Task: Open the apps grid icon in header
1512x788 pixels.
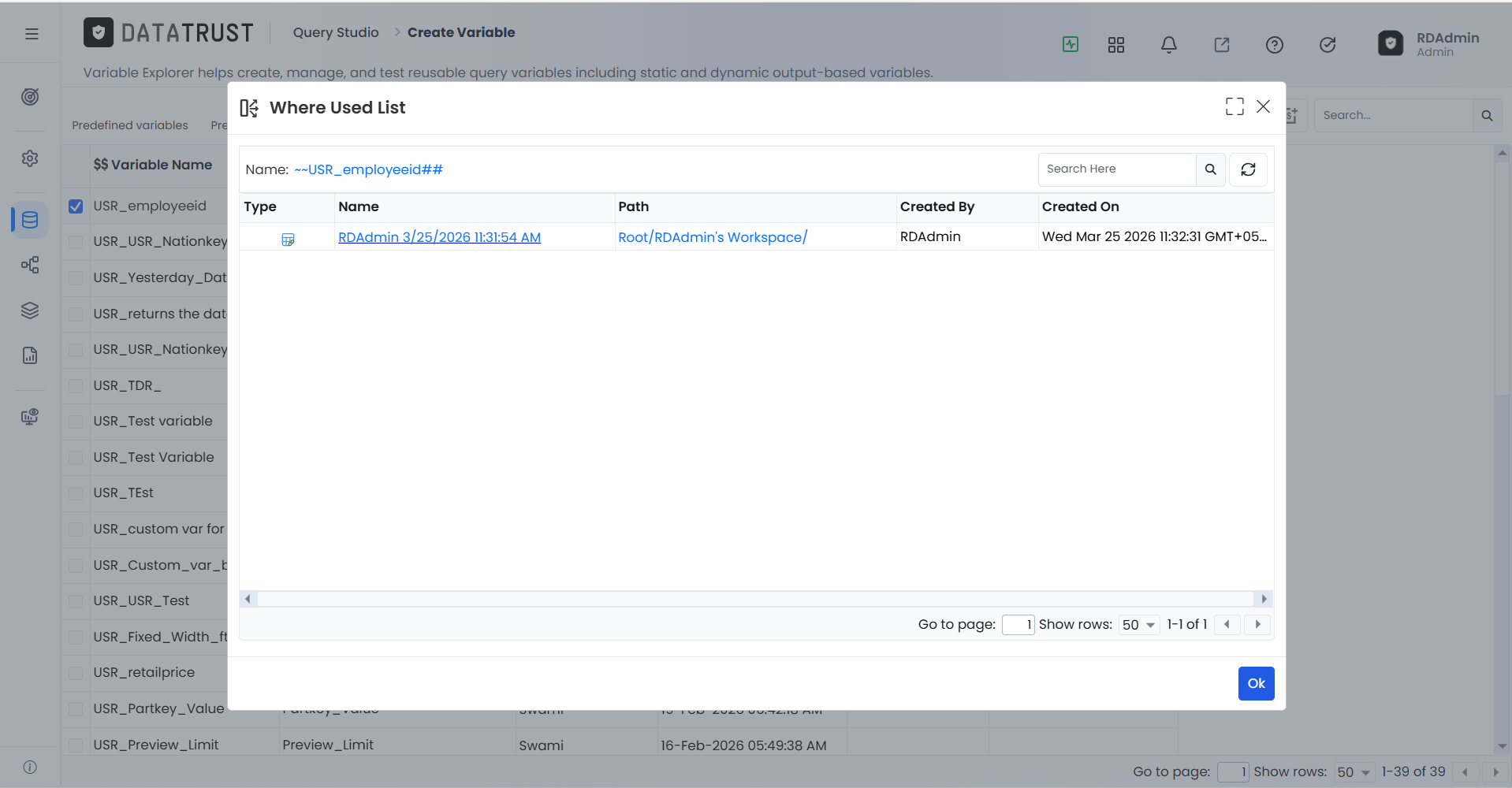Action: point(1116,45)
